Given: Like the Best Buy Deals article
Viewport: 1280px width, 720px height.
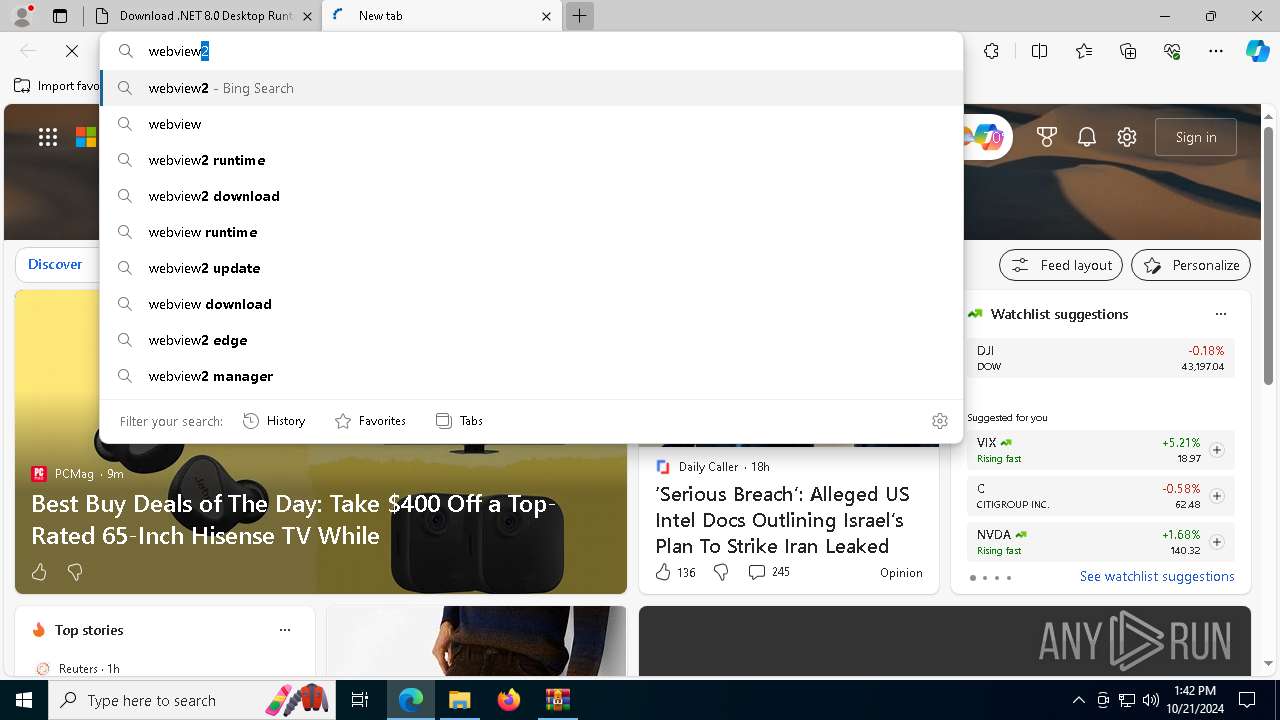Looking at the screenshot, I should pos(39,572).
